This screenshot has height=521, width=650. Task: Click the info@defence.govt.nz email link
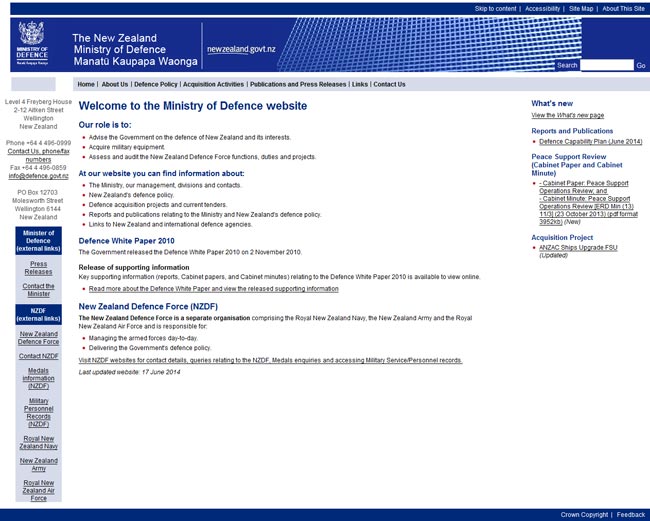[x=39, y=176]
